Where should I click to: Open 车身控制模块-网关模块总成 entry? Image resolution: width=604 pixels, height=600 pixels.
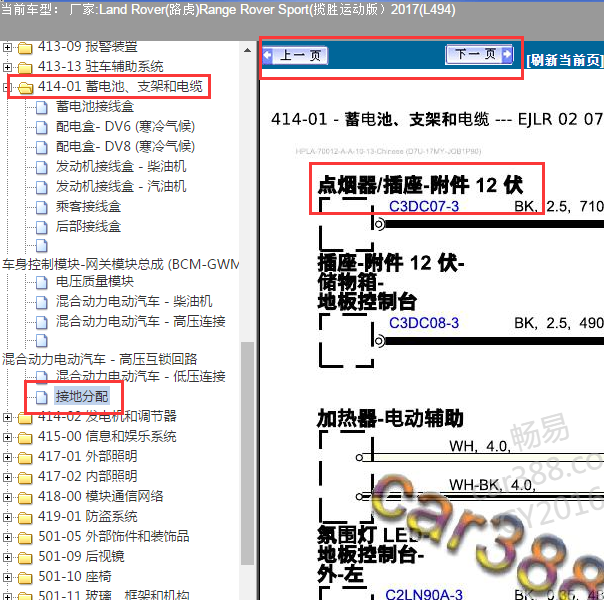[121, 265]
